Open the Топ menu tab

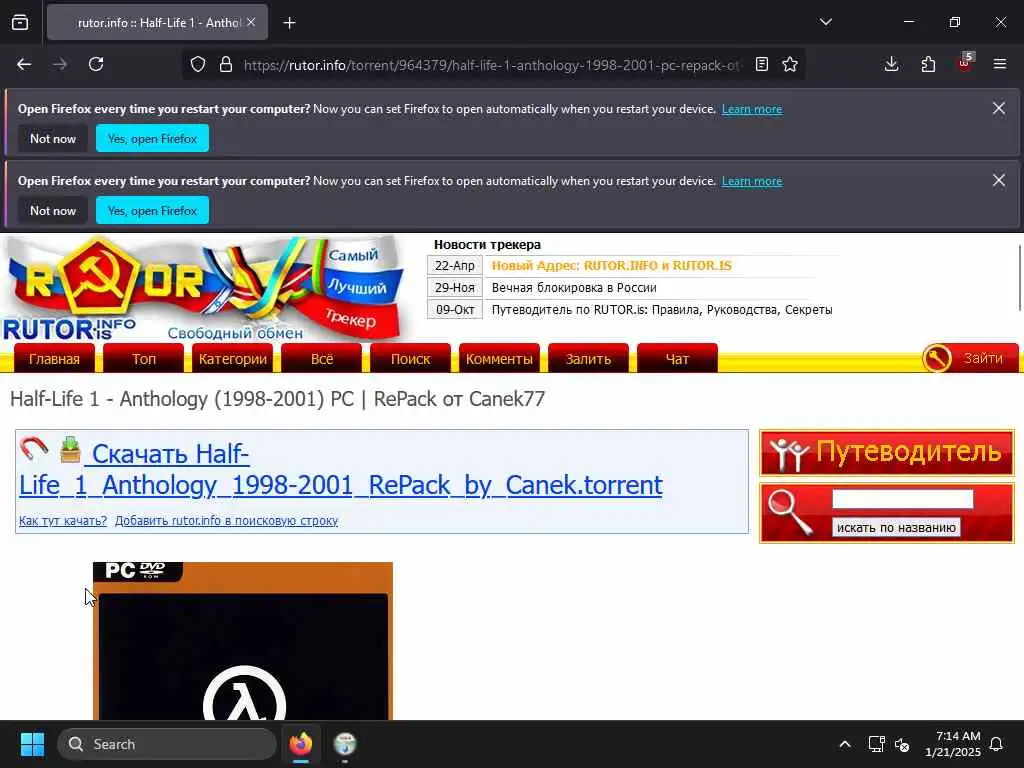coord(144,359)
